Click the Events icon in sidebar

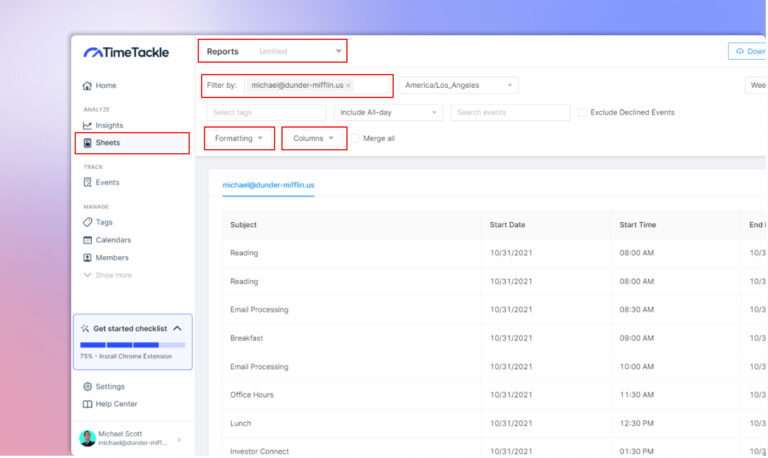[87, 182]
